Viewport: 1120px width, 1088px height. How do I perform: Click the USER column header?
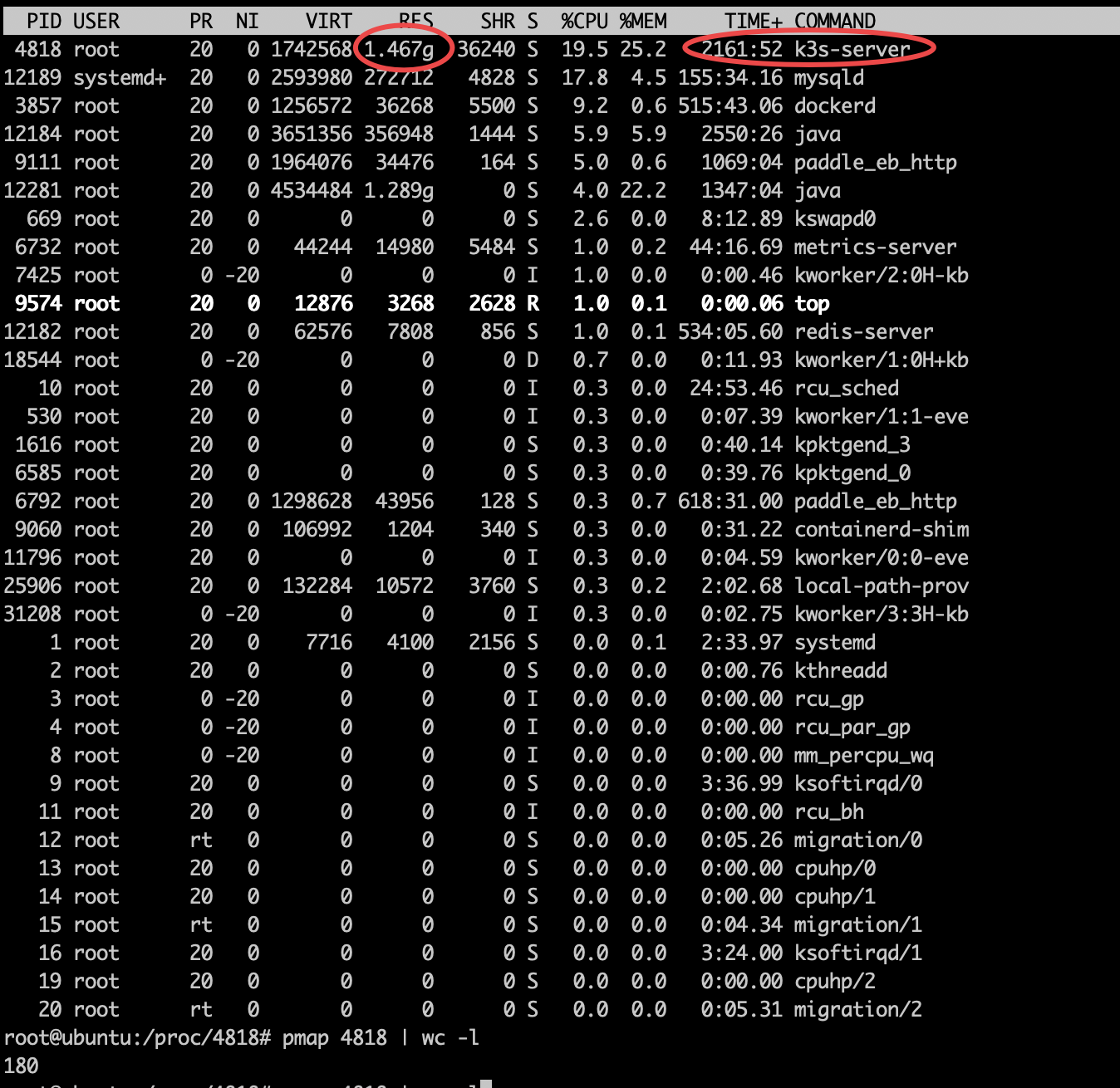point(94,22)
